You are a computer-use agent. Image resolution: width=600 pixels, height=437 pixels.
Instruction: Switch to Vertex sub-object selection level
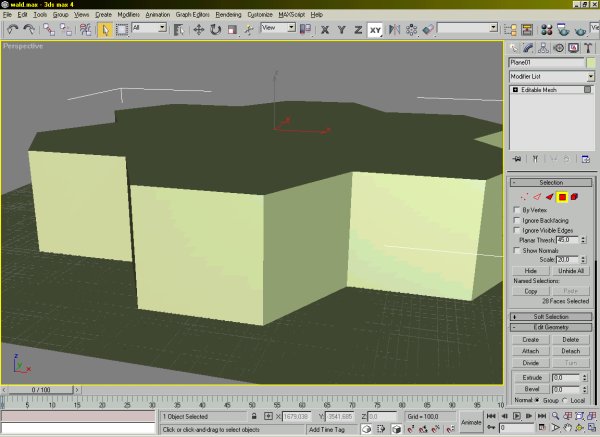(524, 197)
